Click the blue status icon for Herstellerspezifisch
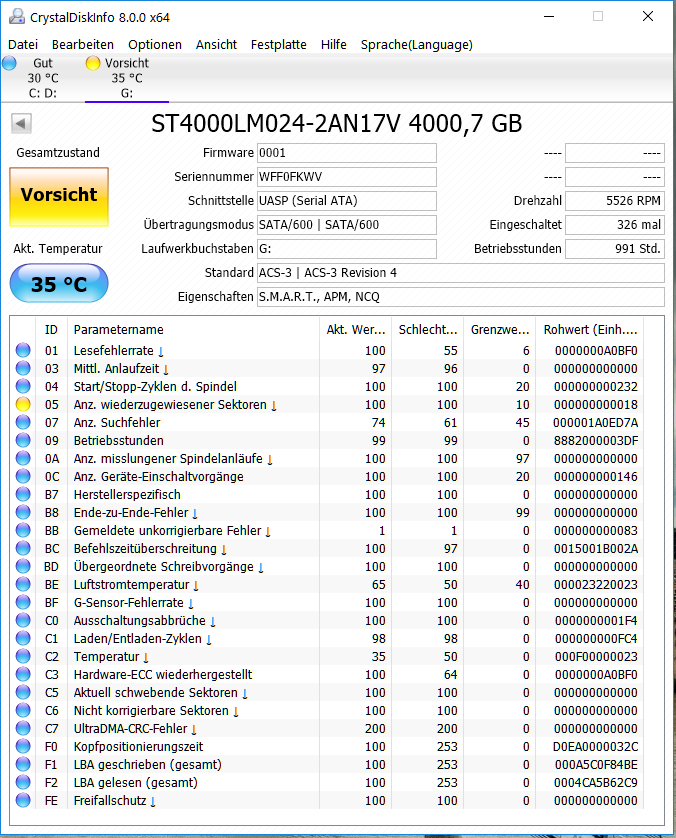676x838 pixels. [23, 494]
